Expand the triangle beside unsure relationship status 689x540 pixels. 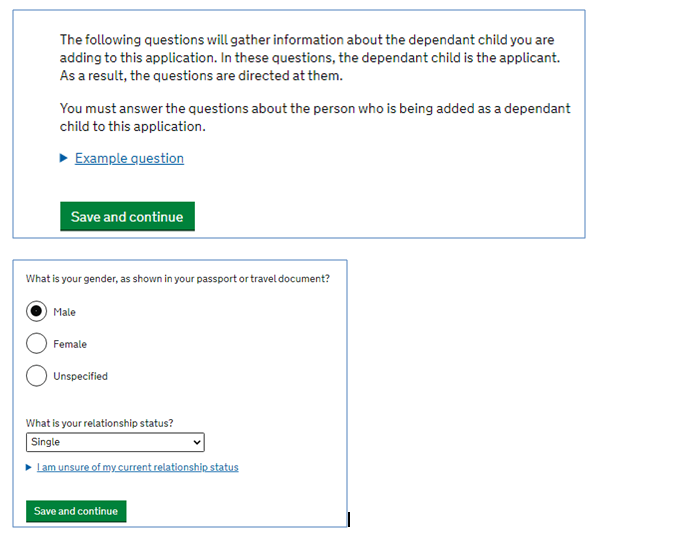coord(29,467)
